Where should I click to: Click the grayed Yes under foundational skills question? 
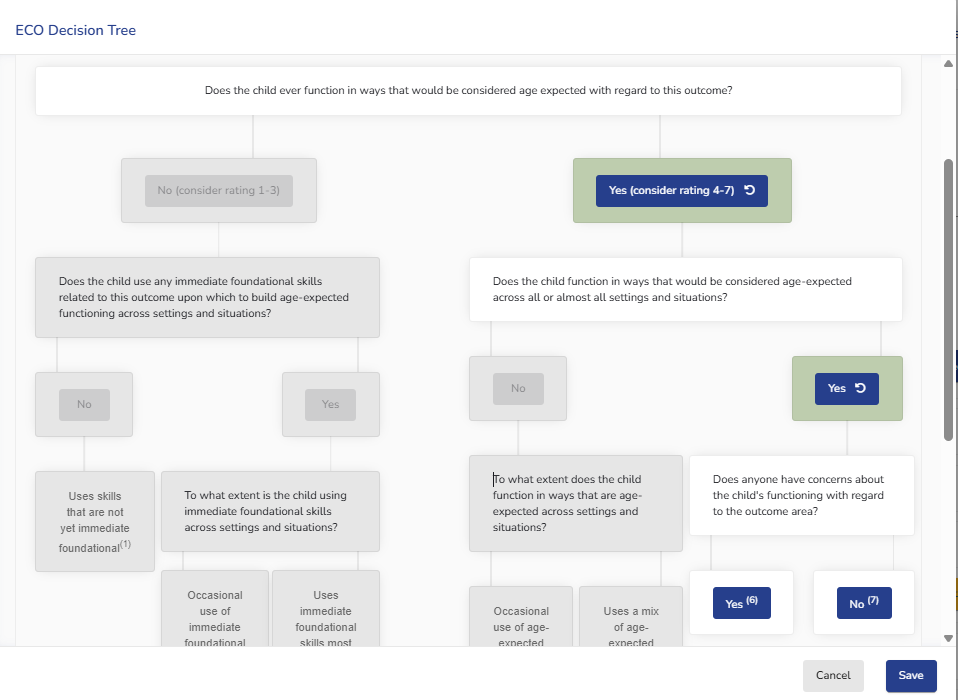coord(330,404)
